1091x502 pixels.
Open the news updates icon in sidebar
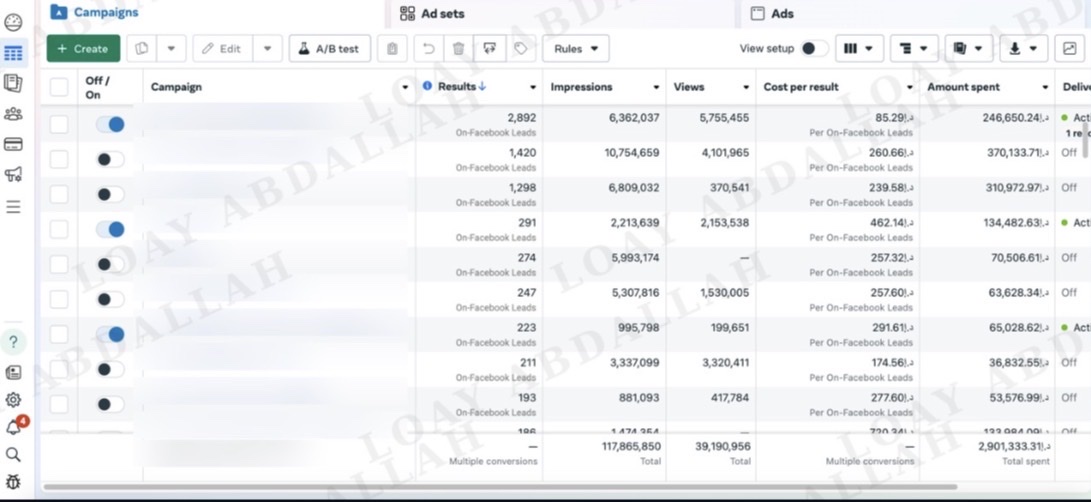coord(13,372)
